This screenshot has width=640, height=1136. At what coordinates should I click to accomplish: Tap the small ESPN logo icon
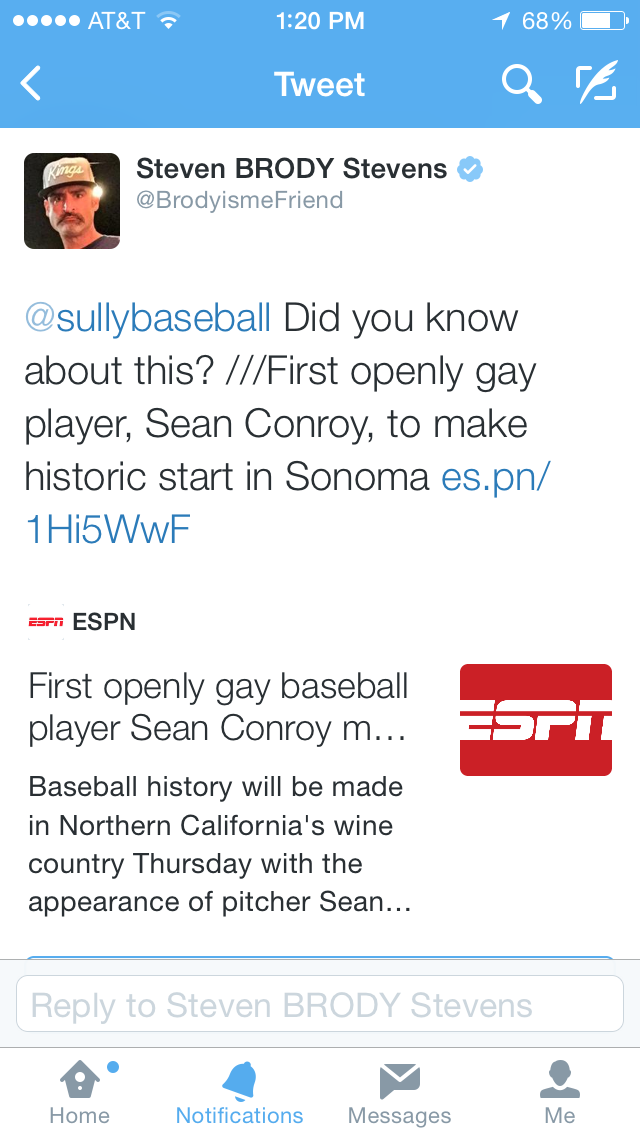[x=45, y=622]
